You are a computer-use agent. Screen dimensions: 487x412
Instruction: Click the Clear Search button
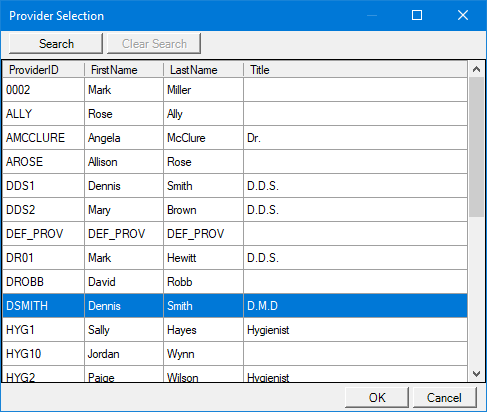click(154, 43)
